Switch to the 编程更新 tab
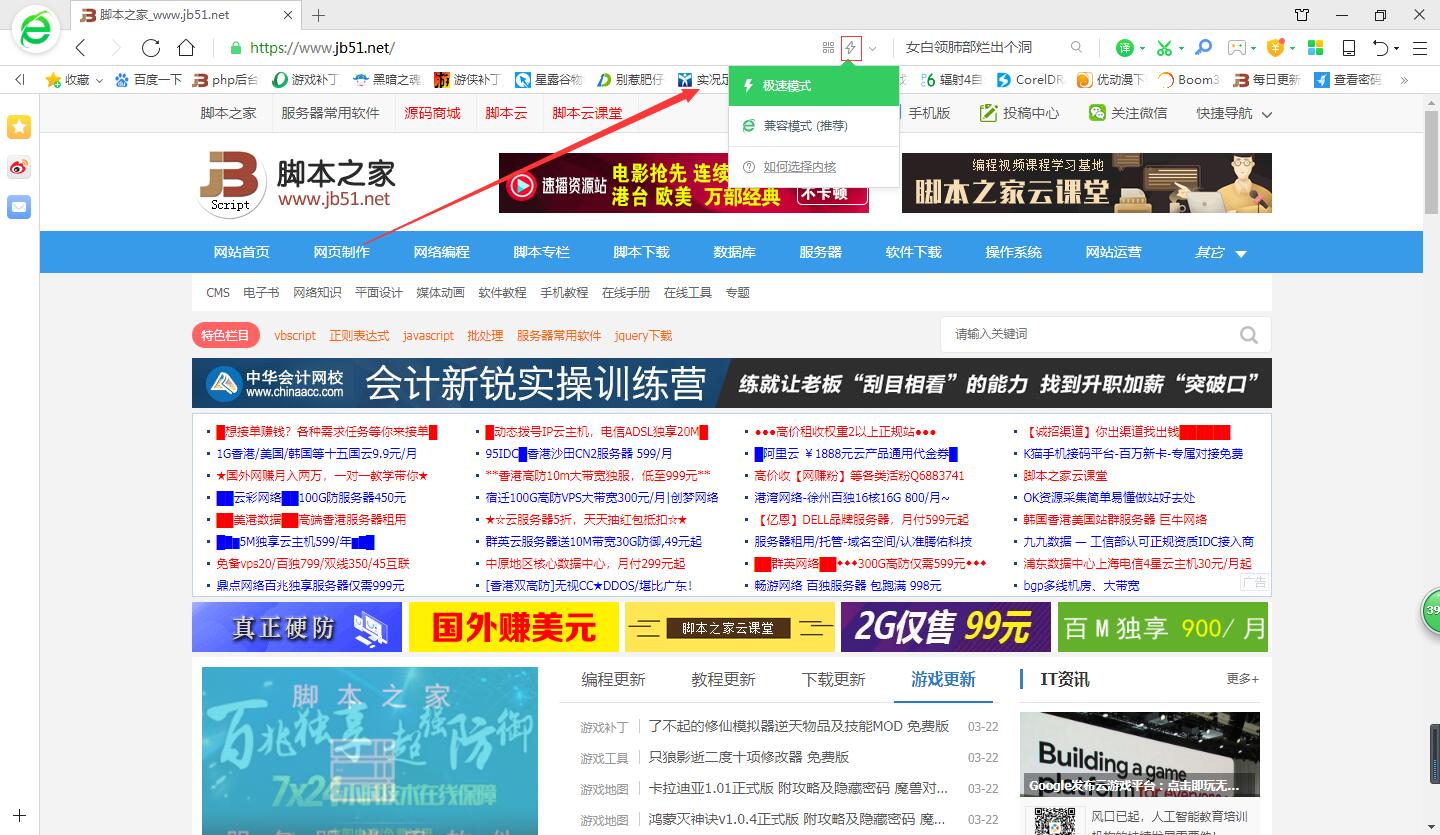 pos(614,680)
